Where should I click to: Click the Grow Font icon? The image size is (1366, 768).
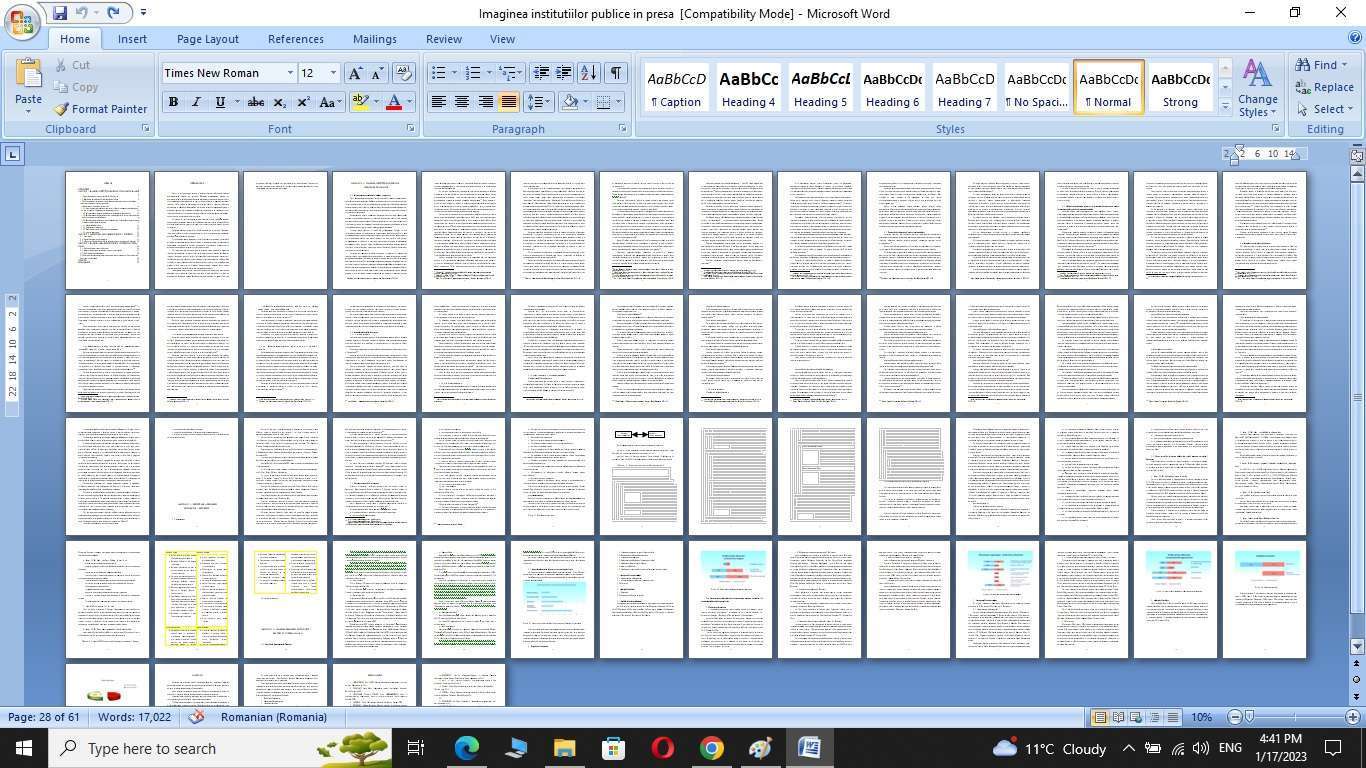tap(354, 73)
